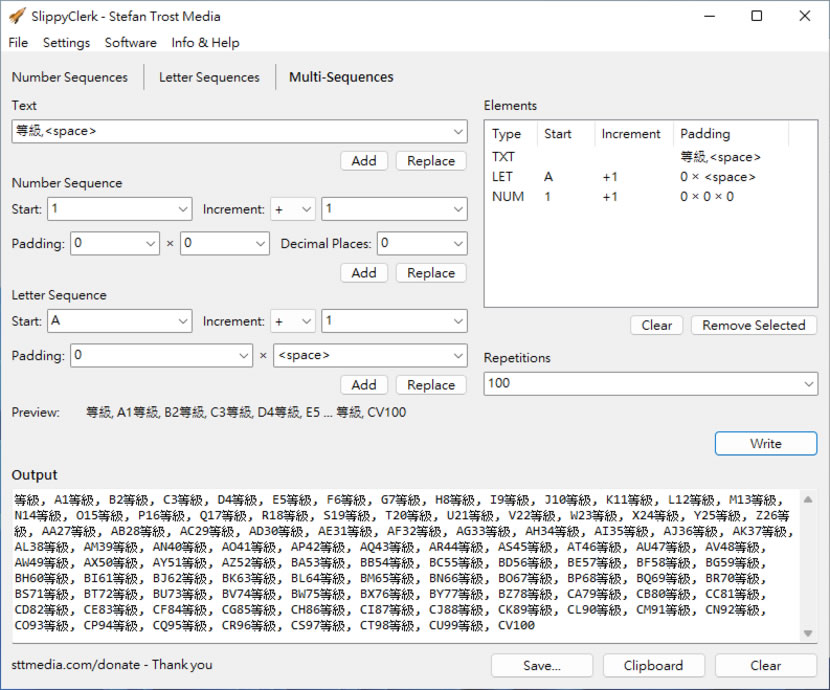Open the Software menu
Viewport: 830px width, 690px height.
130,42
